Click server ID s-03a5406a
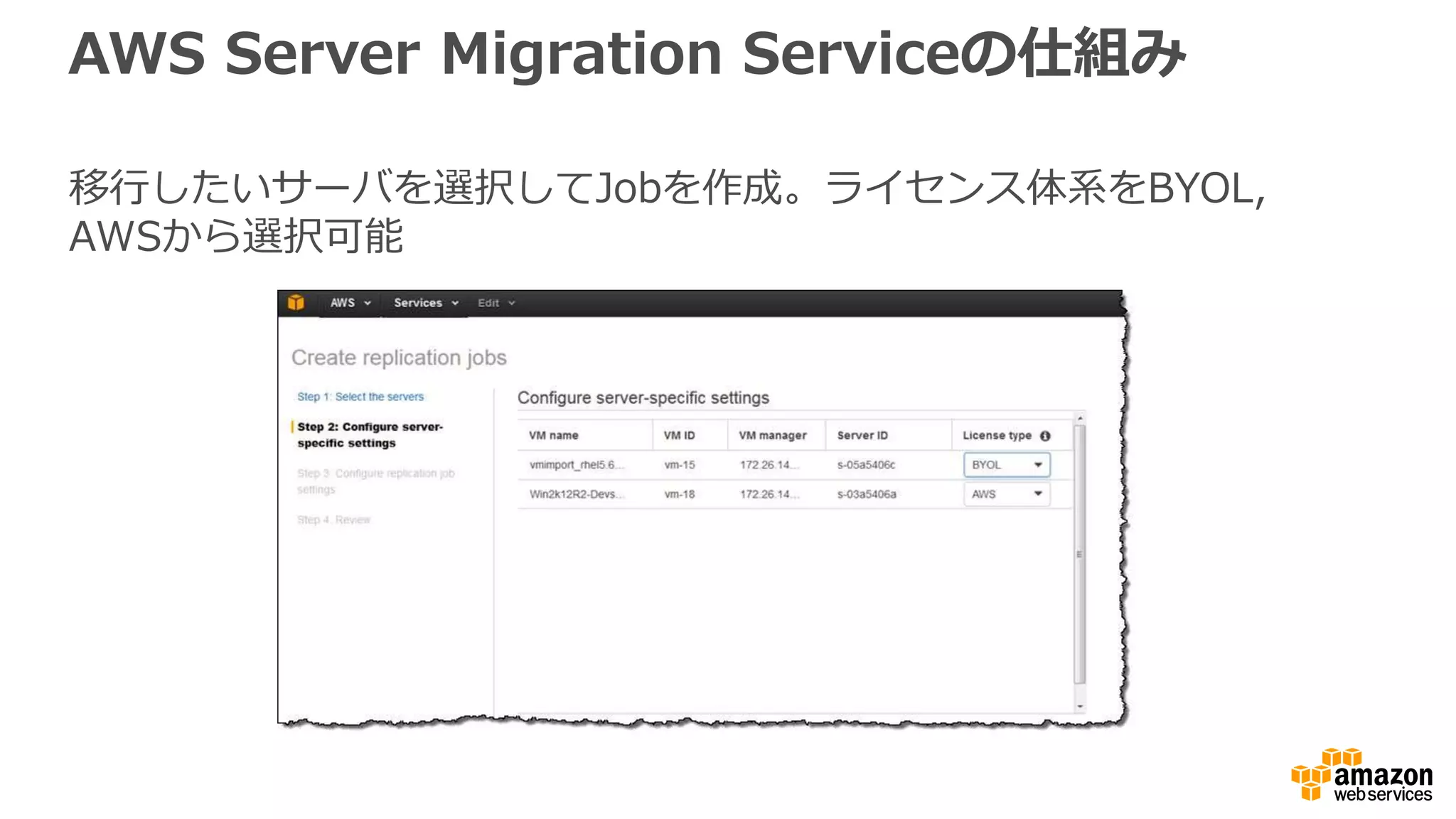This screenshot has width=1456, height=819. coord(867,494)
